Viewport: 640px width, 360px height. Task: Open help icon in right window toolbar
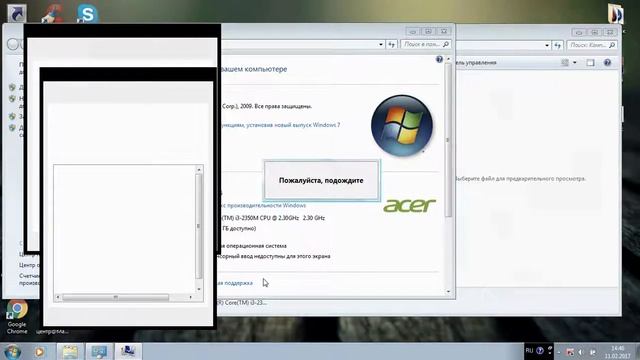pyautogui.click(x=607, y=62)
